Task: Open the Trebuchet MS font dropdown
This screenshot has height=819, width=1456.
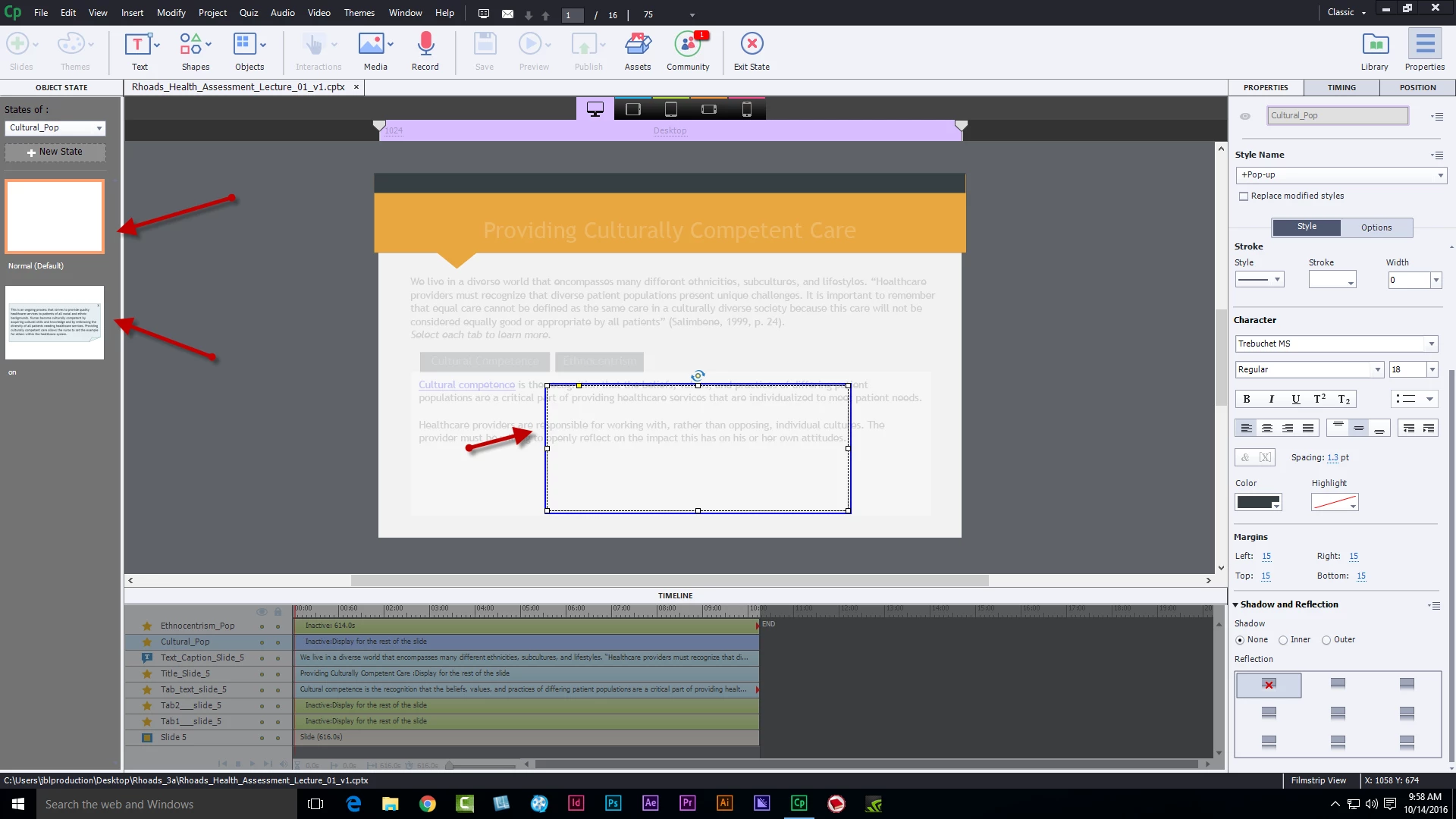Action: (x=1336, y=344)
